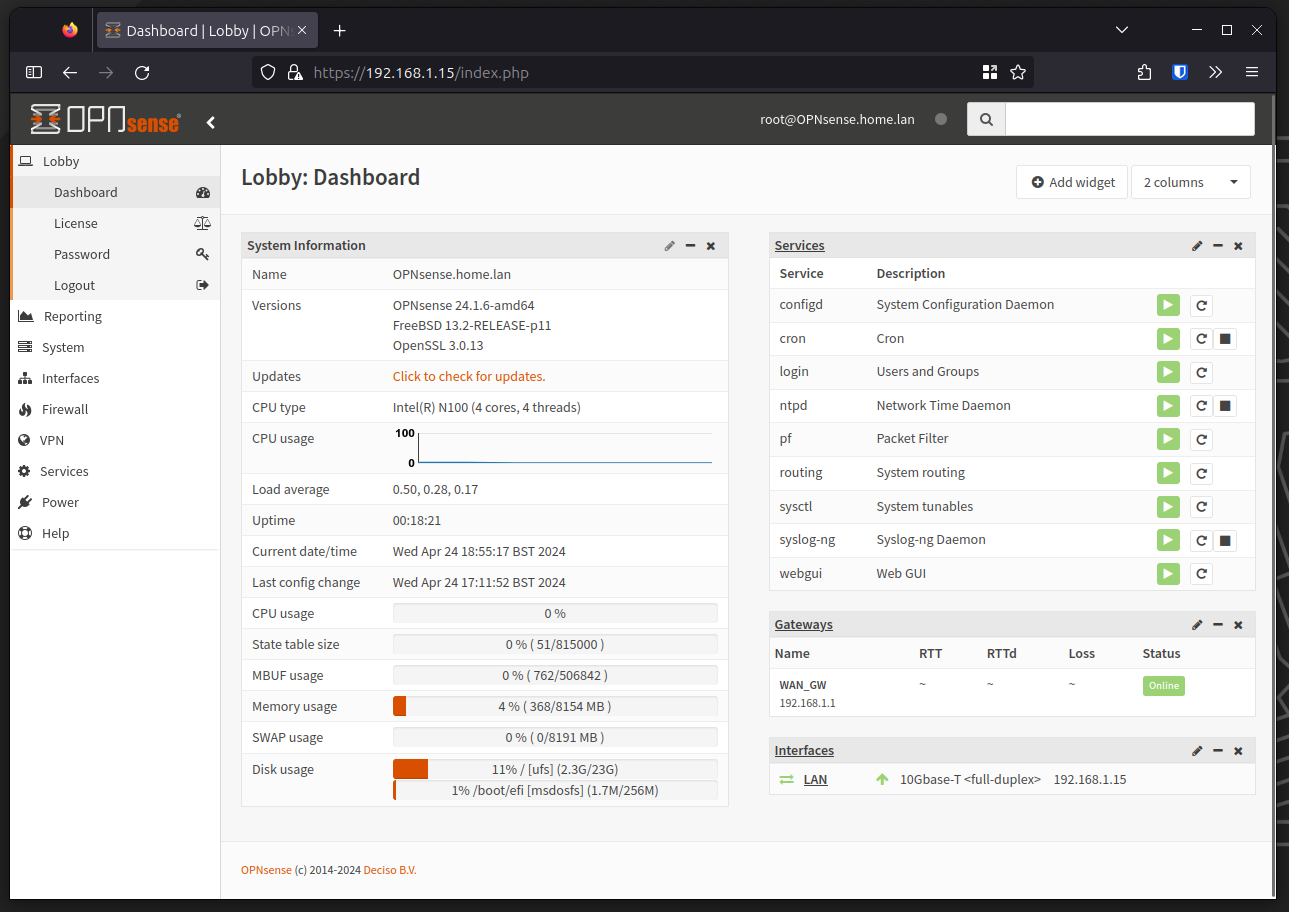Restart the login service
Viewport: 1289px width, 912px height.
[x=1201, y=372]
